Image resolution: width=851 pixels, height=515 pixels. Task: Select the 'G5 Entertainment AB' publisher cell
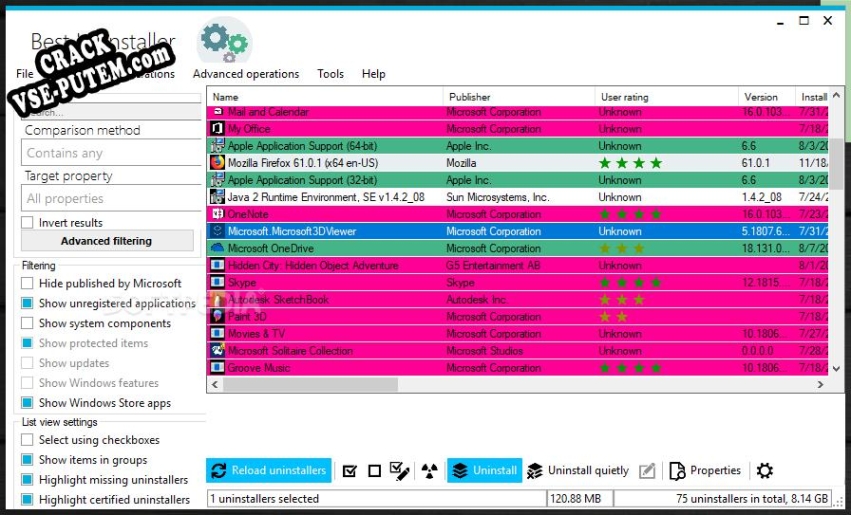[x=493, y=265]
